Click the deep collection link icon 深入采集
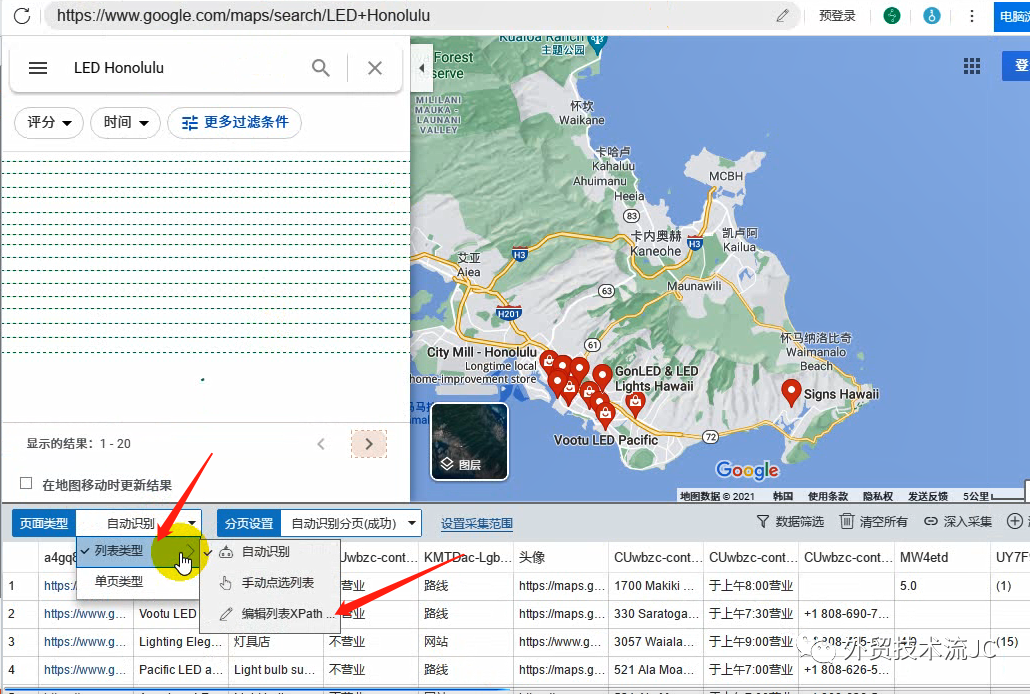1030x694 pixels. tap(930, 522)
